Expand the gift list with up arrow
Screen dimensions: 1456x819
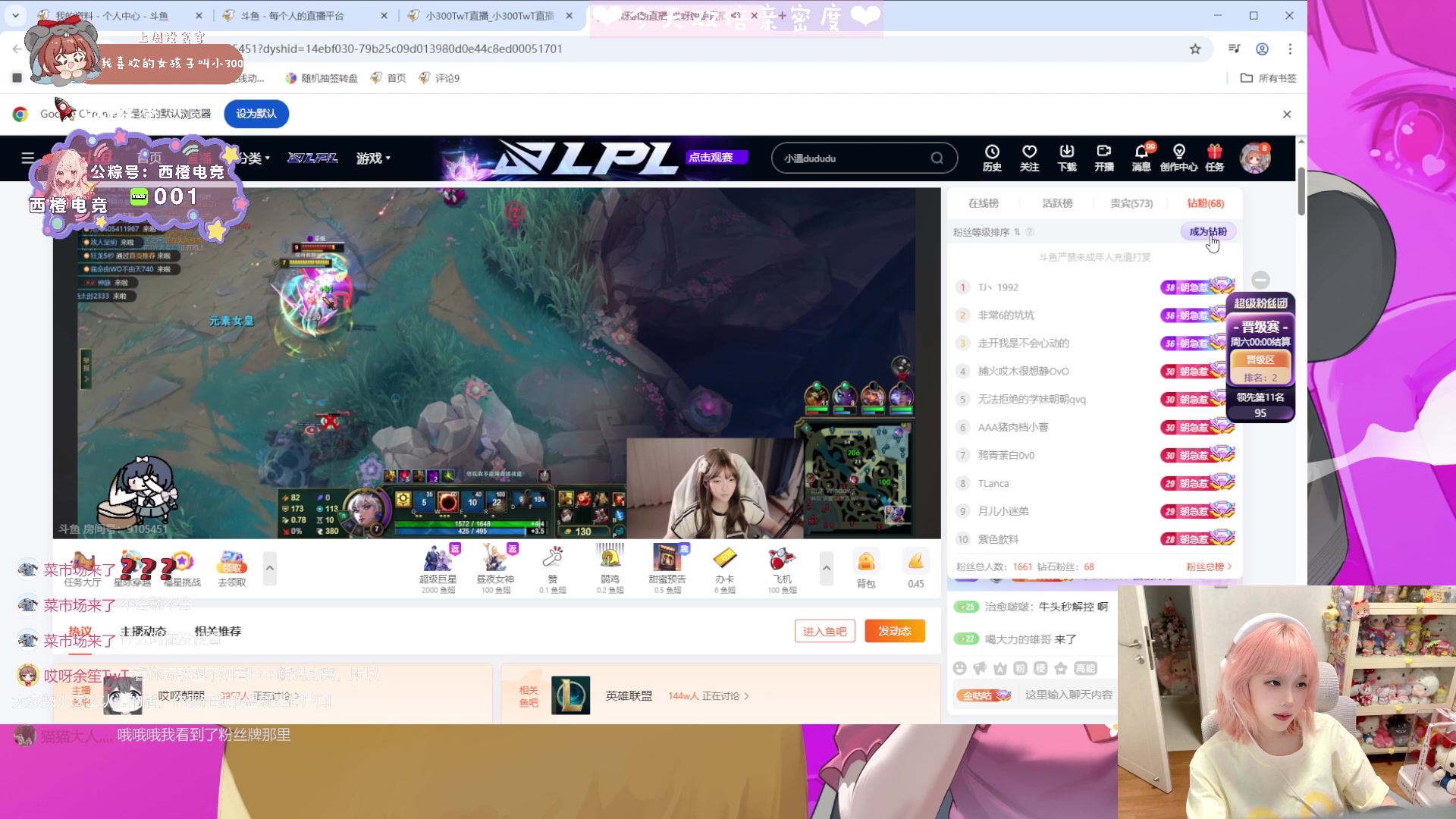click(827, 568)
